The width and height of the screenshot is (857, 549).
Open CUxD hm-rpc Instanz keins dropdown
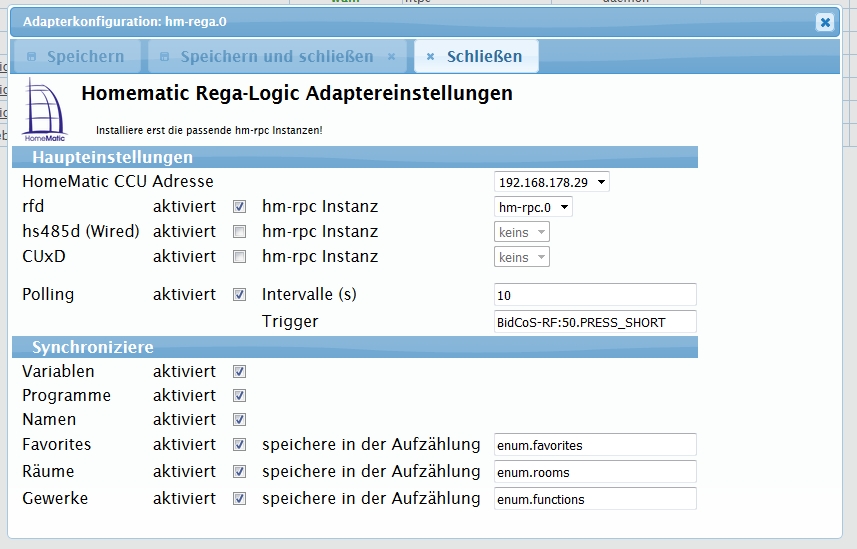(x=521, y=257)
